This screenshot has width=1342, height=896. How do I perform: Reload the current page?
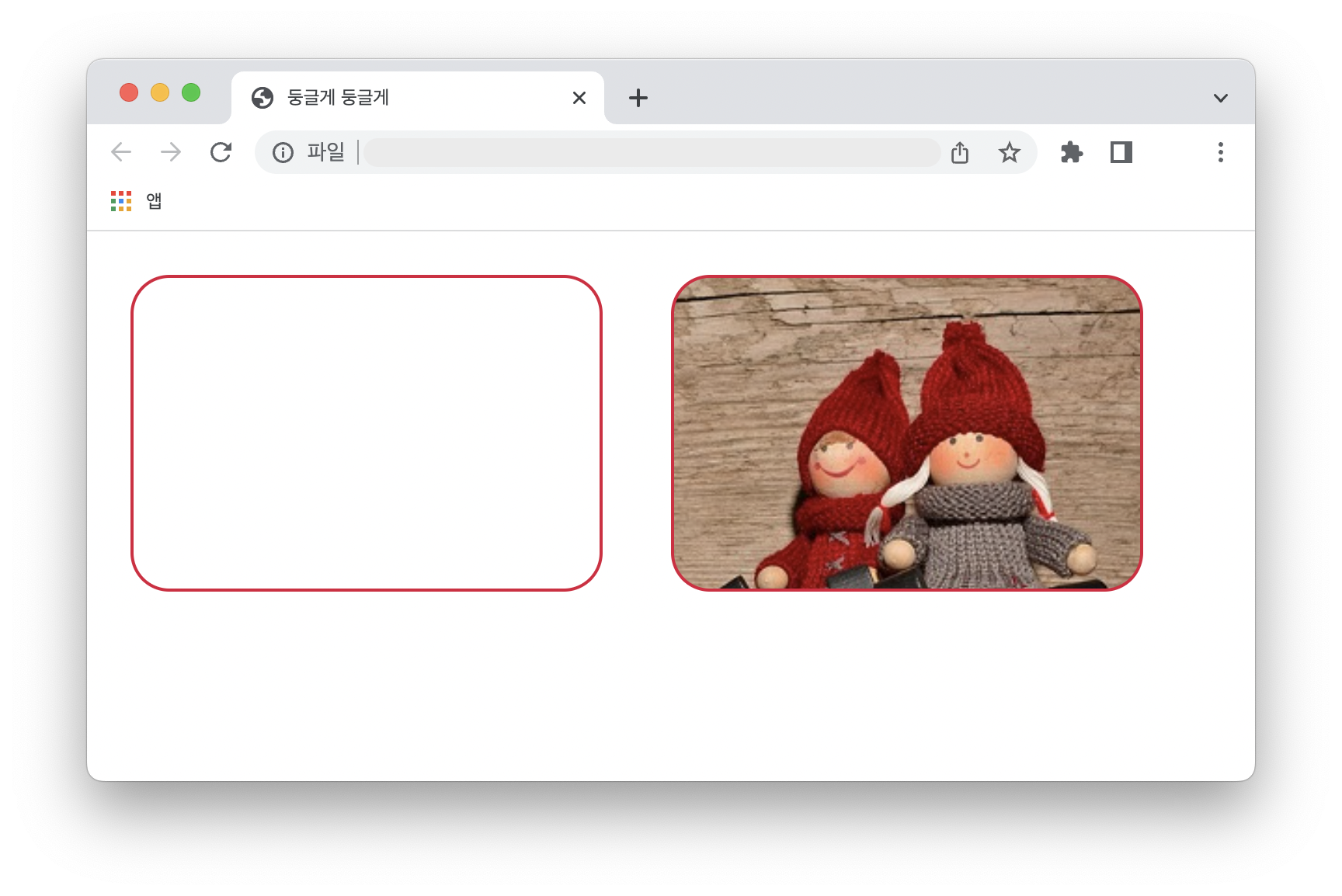click(221, 152)
